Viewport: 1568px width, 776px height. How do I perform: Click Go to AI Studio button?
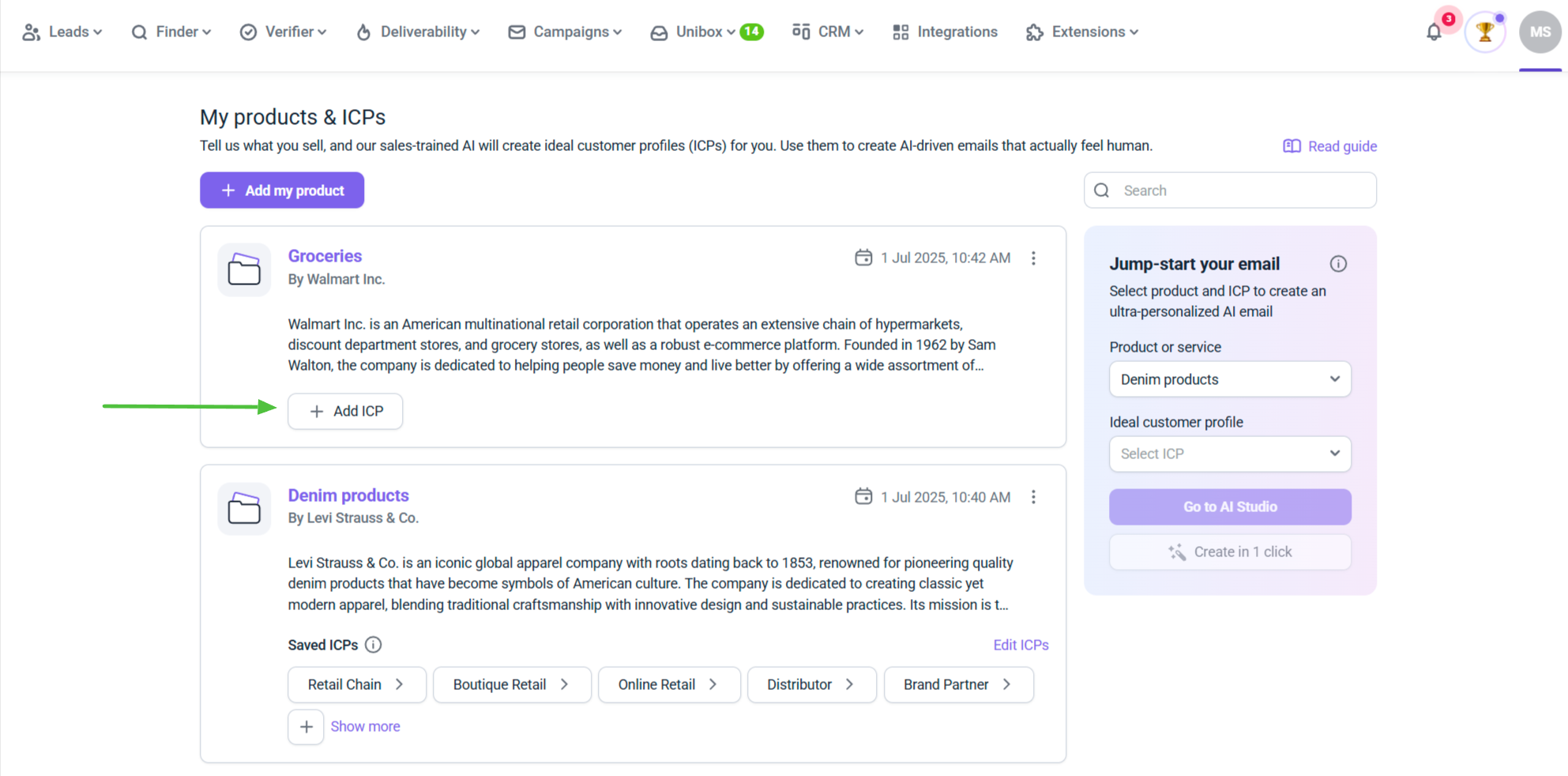click(x=1230, y=507)
